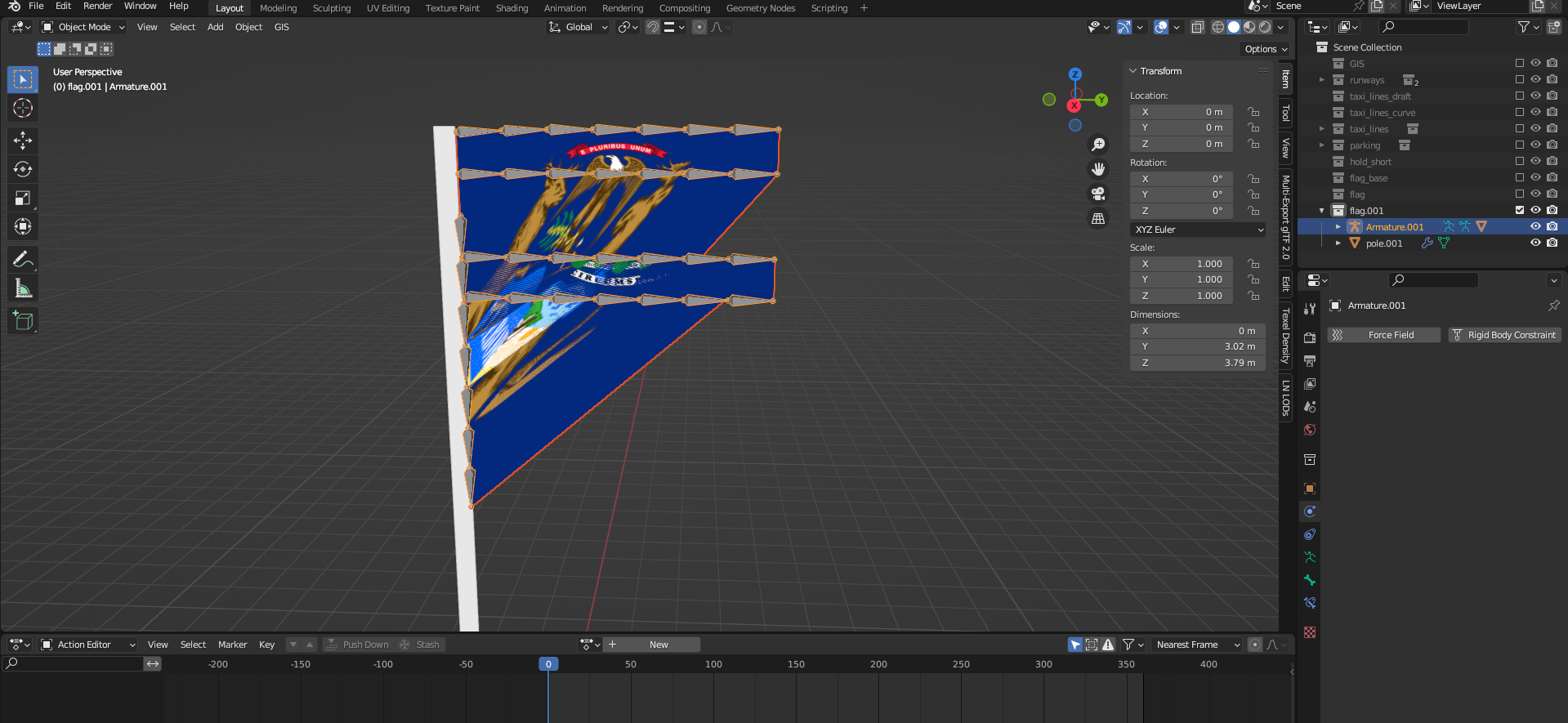Open the outliner filter funnel

1527,27
